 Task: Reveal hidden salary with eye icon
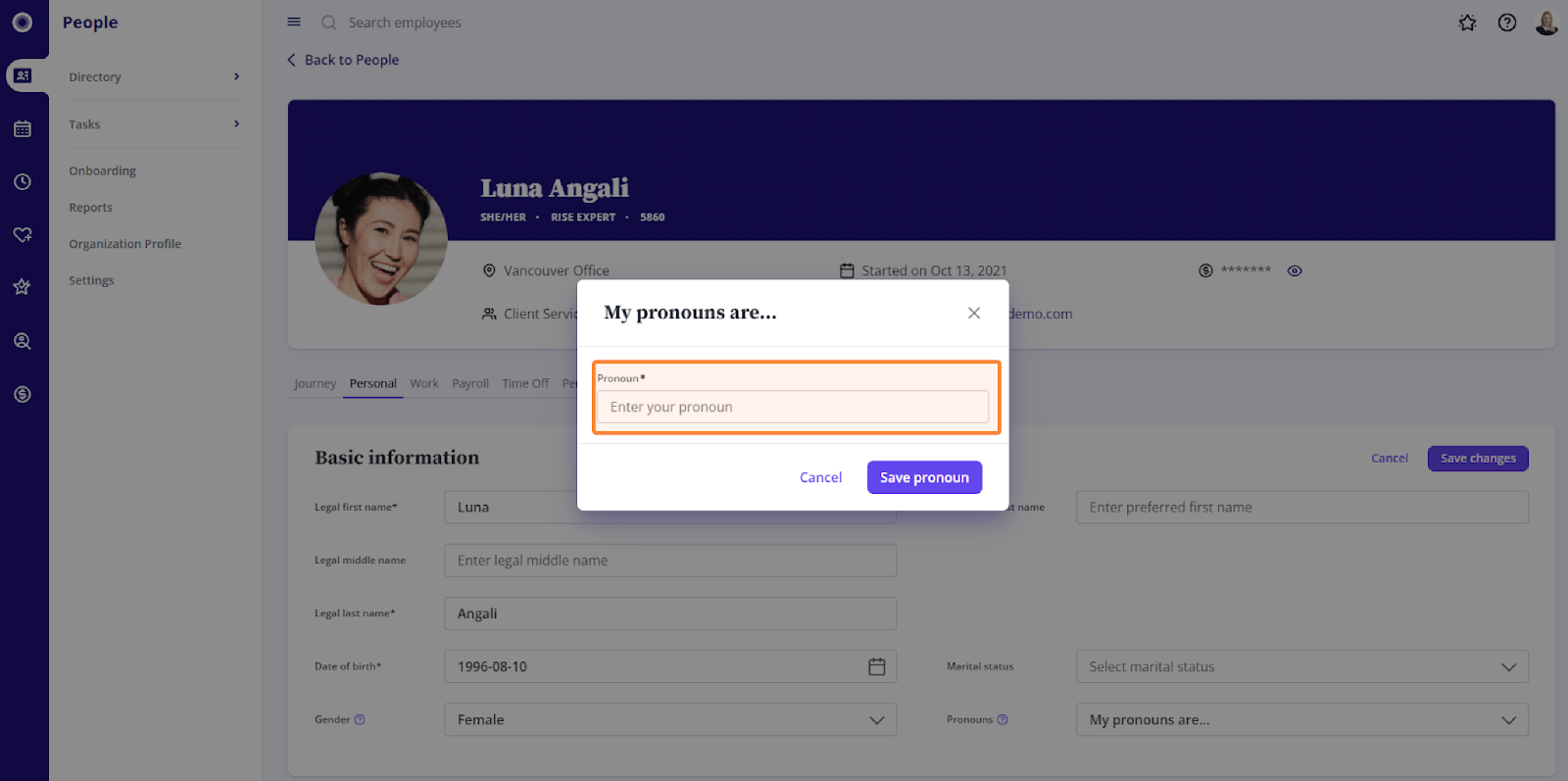click(1295, 271)
